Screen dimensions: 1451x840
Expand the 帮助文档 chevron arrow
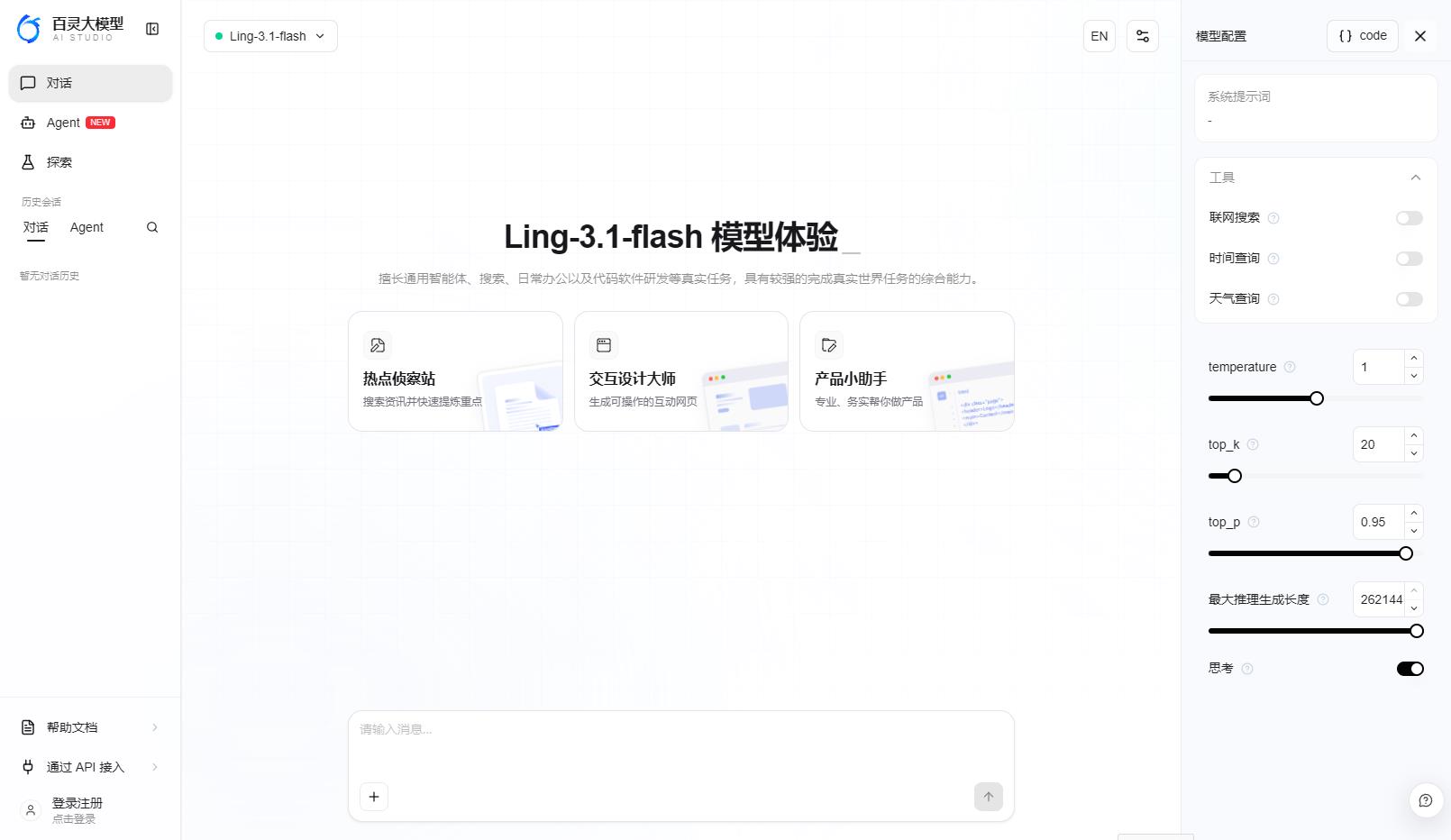coord(155,727)
